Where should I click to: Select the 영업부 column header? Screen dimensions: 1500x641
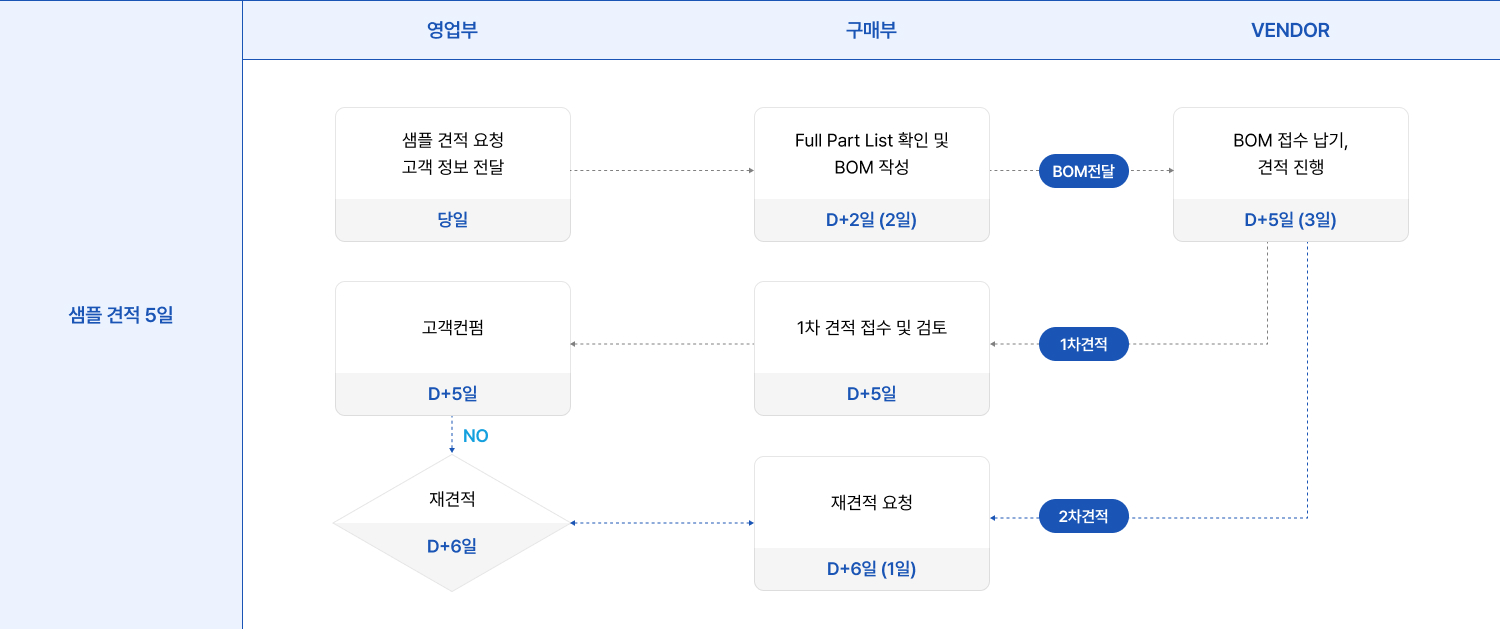[452, 30]
